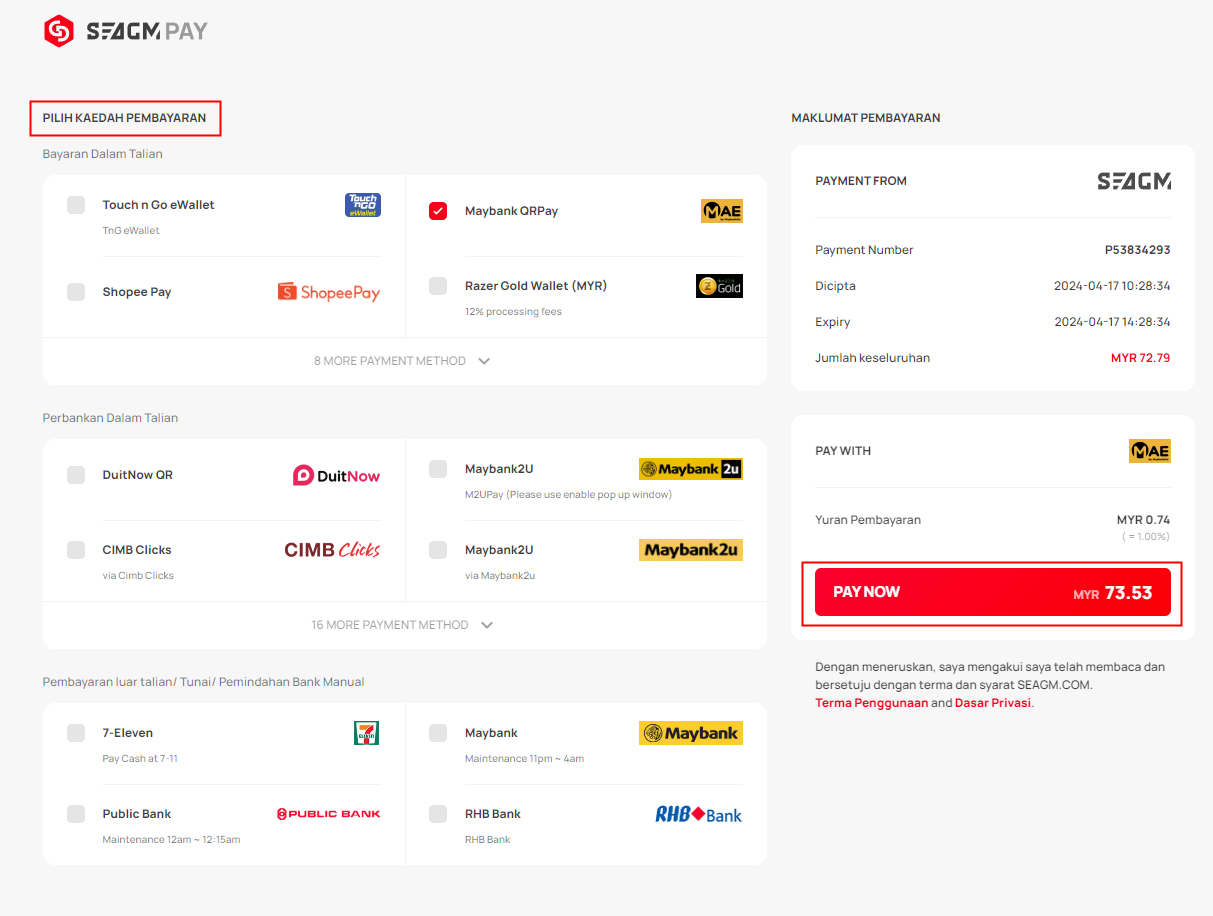Expand '8 MORE PAYMENT METHOD' list
The height and width of the screenshot is (916, 1213).
403,361
